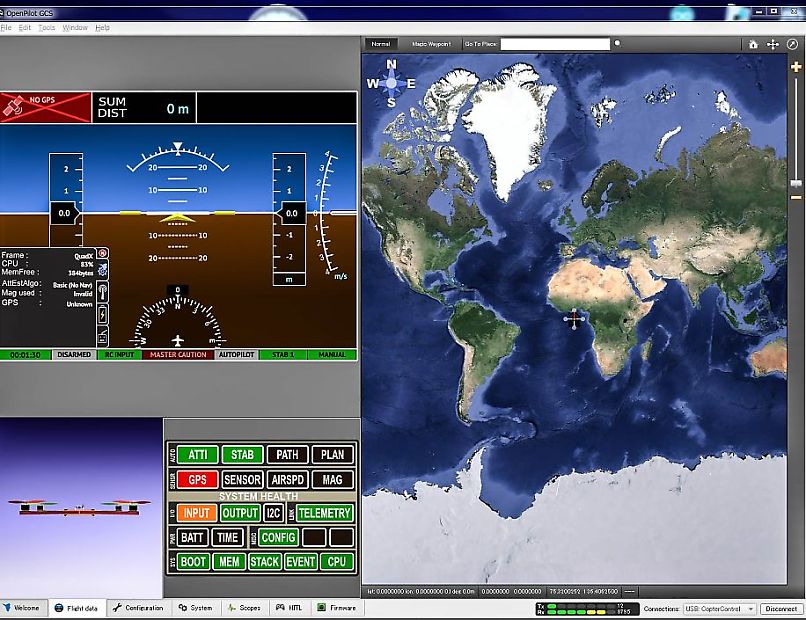The height and width of the screenshot is (620, 806).
Task: Click the SENSOR system health indicator
Action: coord(243,480)
